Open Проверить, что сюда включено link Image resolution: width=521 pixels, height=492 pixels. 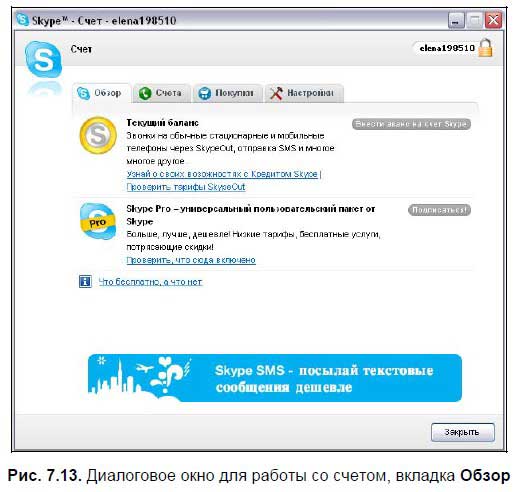(191, 260)
